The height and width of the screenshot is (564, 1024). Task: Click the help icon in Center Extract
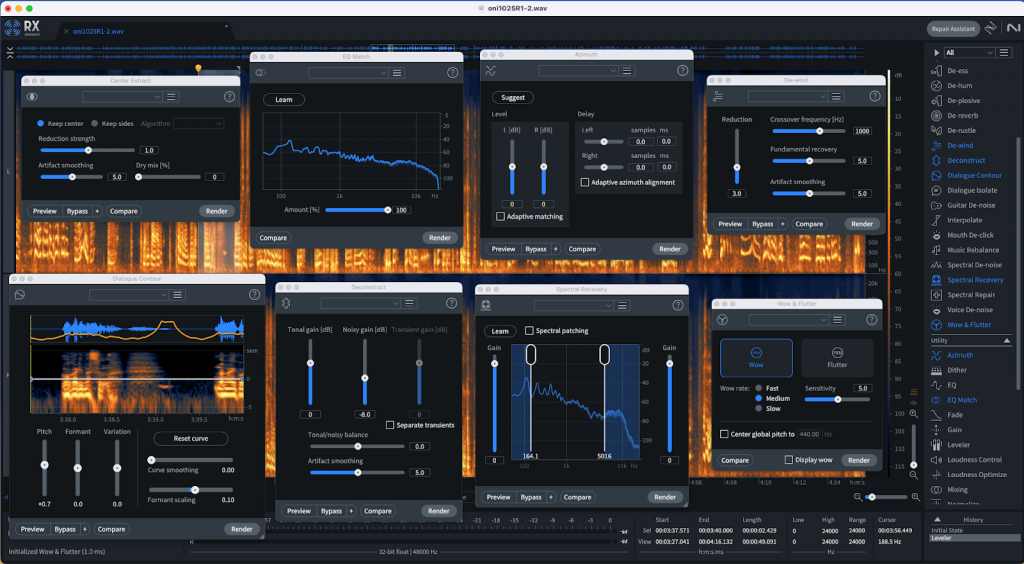point(229,96)
